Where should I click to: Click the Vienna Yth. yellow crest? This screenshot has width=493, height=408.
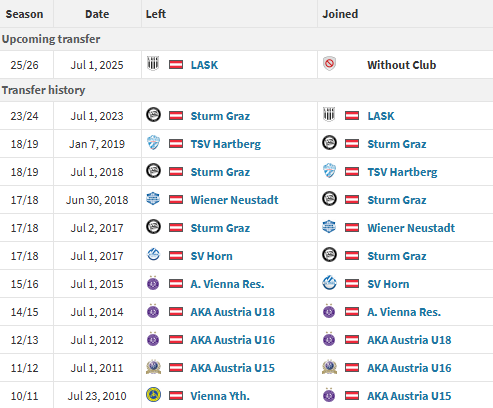(153, 395)
